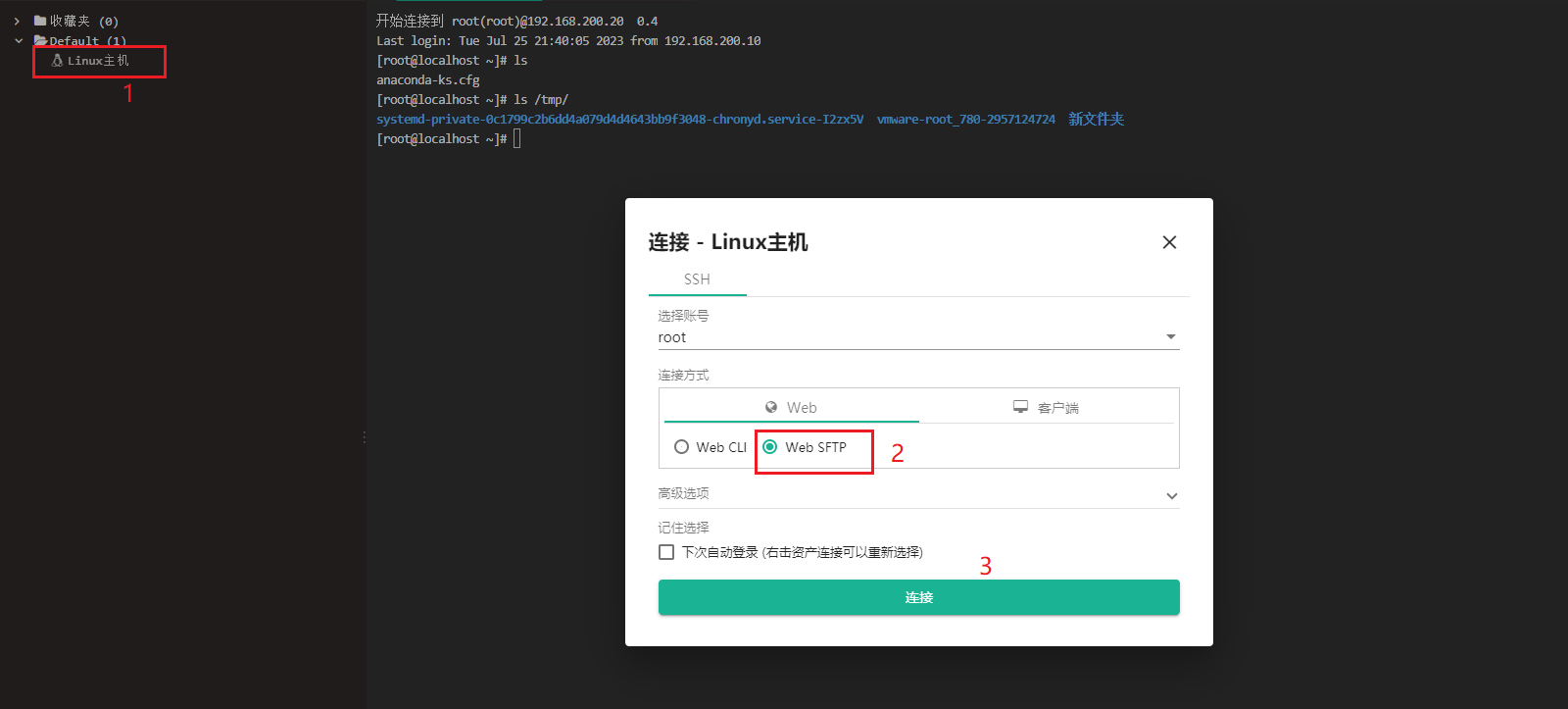
Task: Select the Linux主机 asset in the tree
Action: [x=98, y=61]
